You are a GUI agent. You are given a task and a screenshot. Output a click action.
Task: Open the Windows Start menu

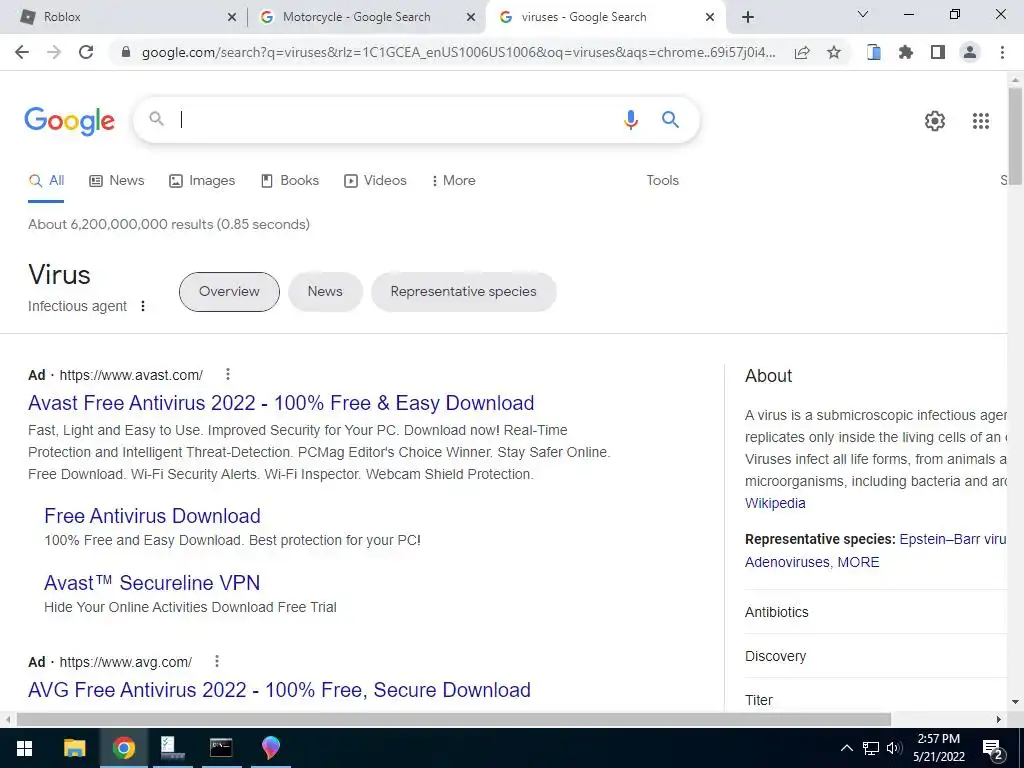point(24,748)
